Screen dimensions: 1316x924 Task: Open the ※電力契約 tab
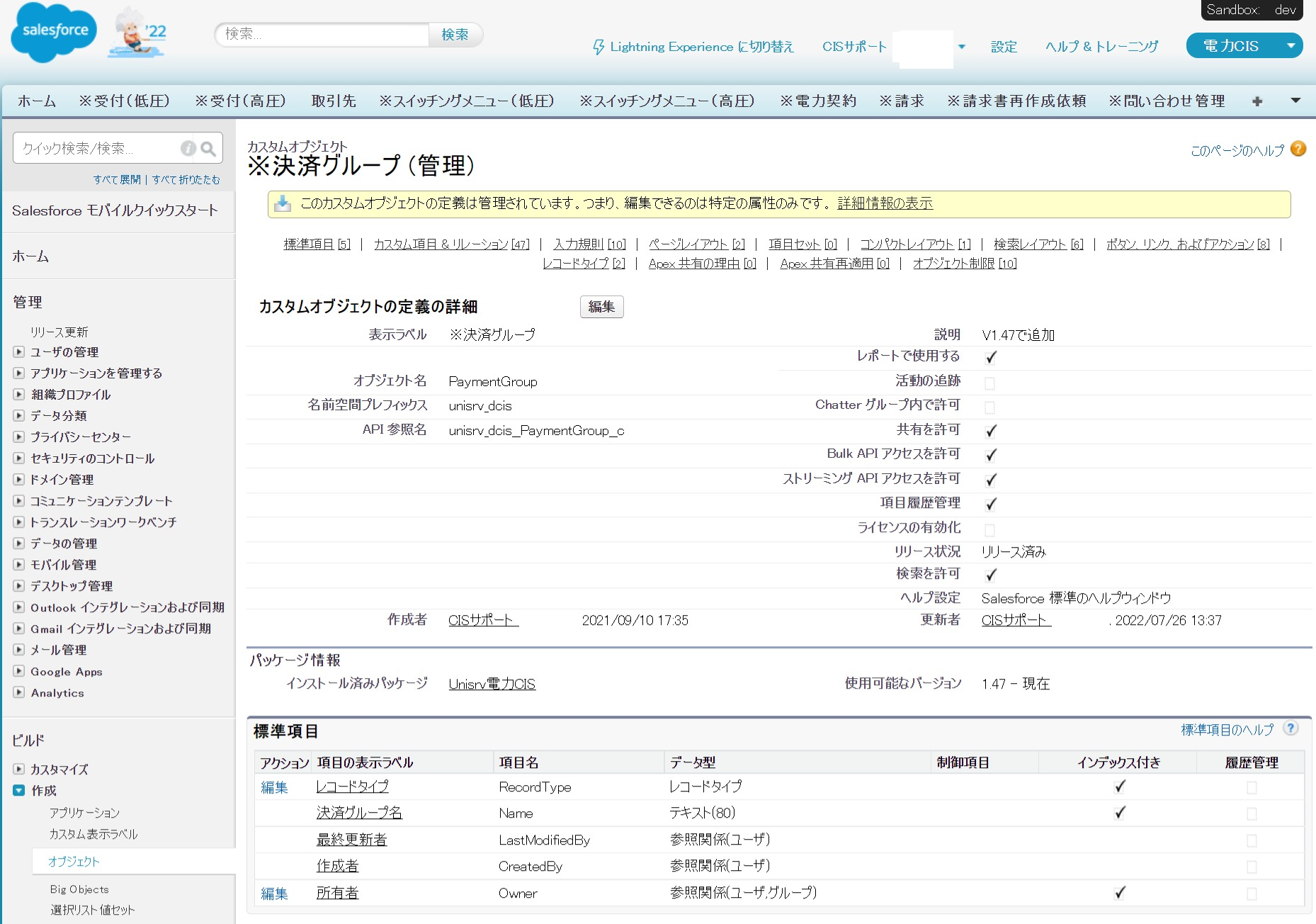pyautogui.click(x=818, y=101)
